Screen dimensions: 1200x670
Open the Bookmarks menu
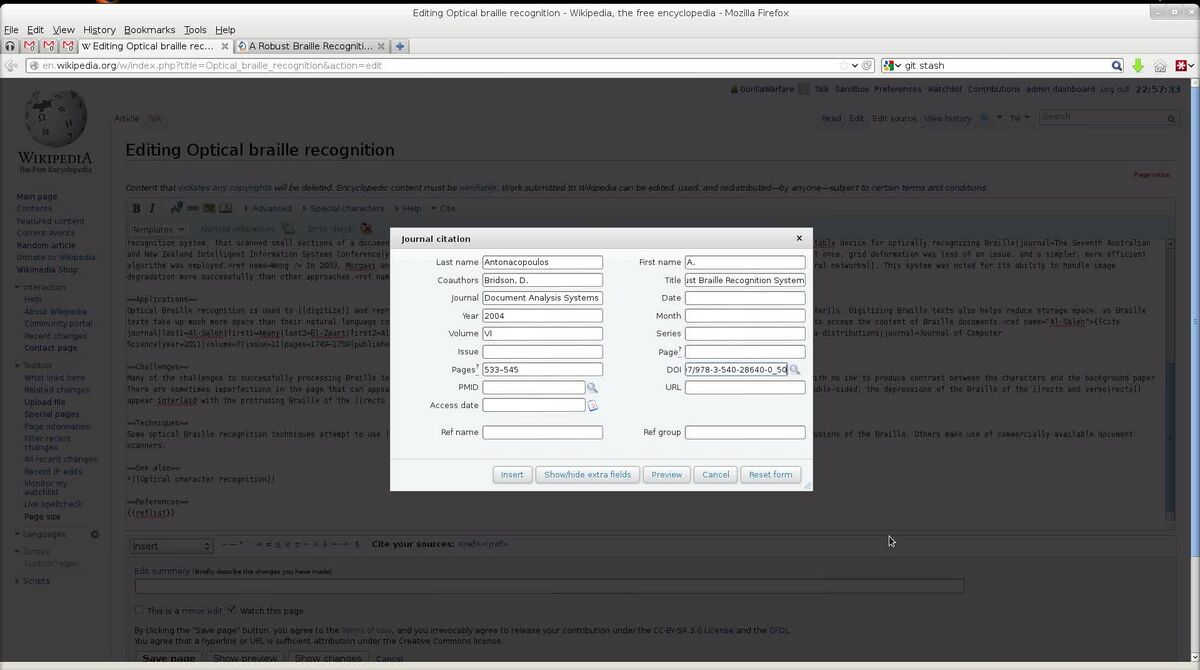coord(149,29)
